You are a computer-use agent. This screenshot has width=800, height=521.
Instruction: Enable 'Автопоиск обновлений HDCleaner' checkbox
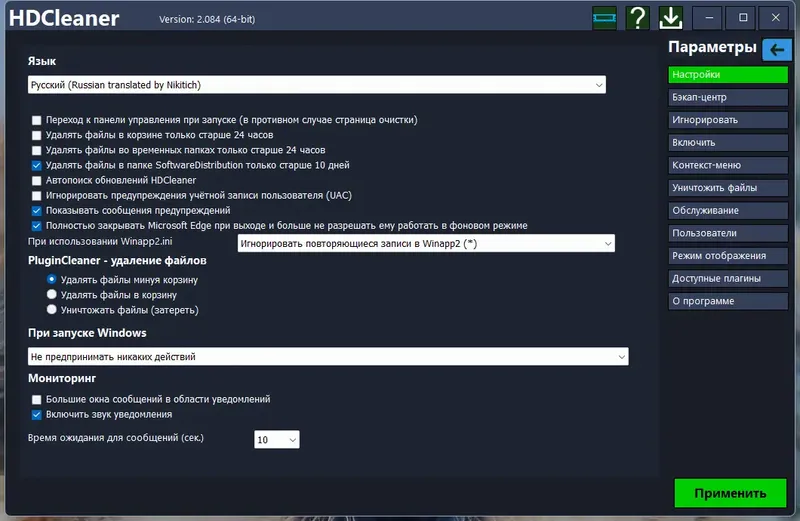point(36,181)
